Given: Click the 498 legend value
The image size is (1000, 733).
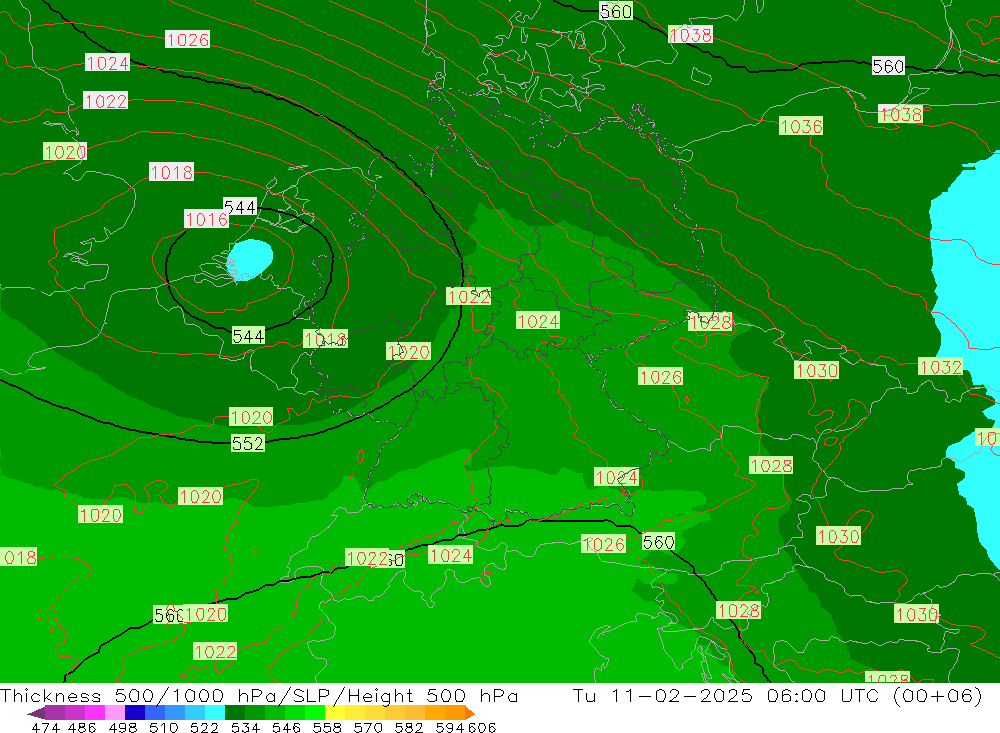Looking at the screenshot, I should pos(123,727).
